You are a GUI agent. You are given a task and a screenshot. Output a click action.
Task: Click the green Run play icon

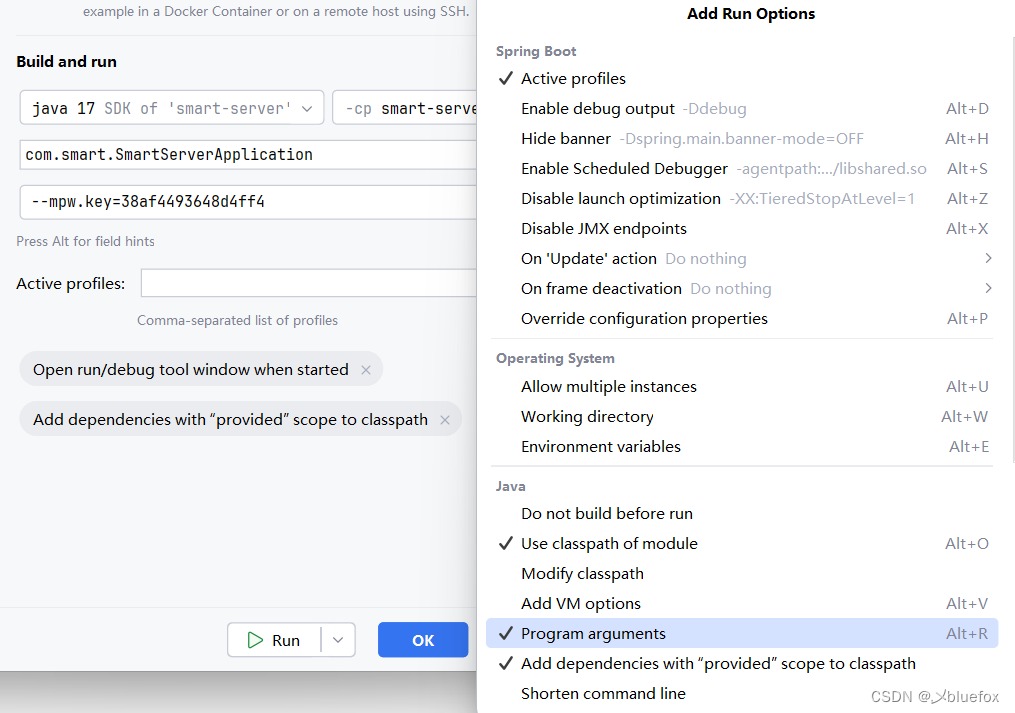255,640
